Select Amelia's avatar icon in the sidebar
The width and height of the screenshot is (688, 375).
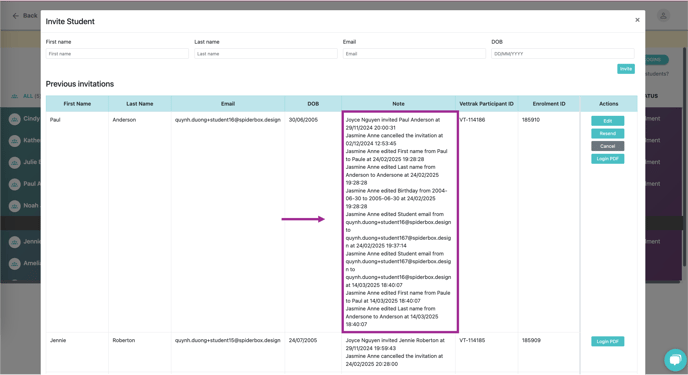click(x=14, y=264)
